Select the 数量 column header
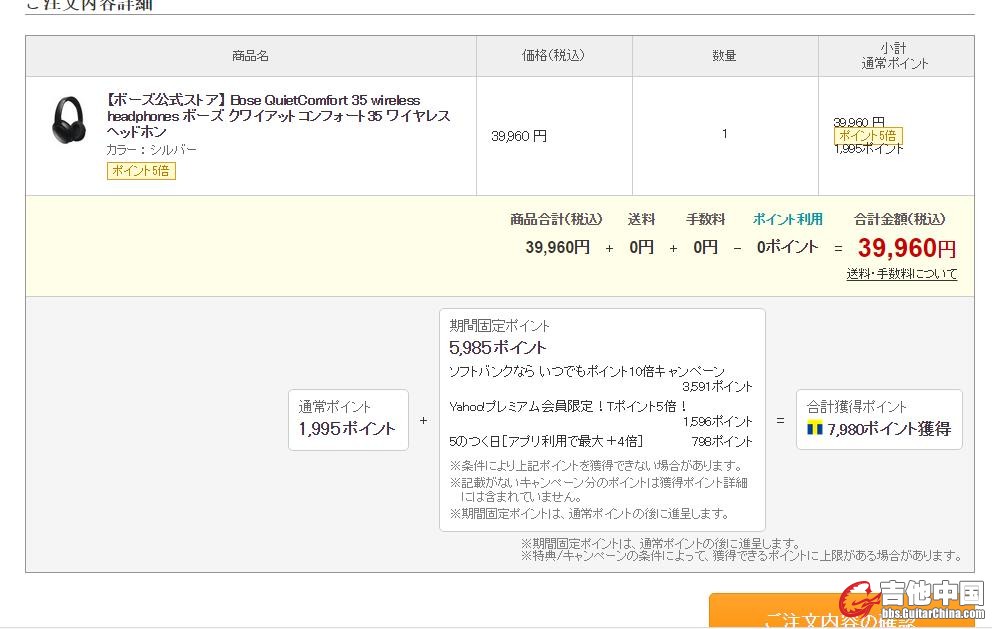992x629 pixels. click(x=724, y=56)
